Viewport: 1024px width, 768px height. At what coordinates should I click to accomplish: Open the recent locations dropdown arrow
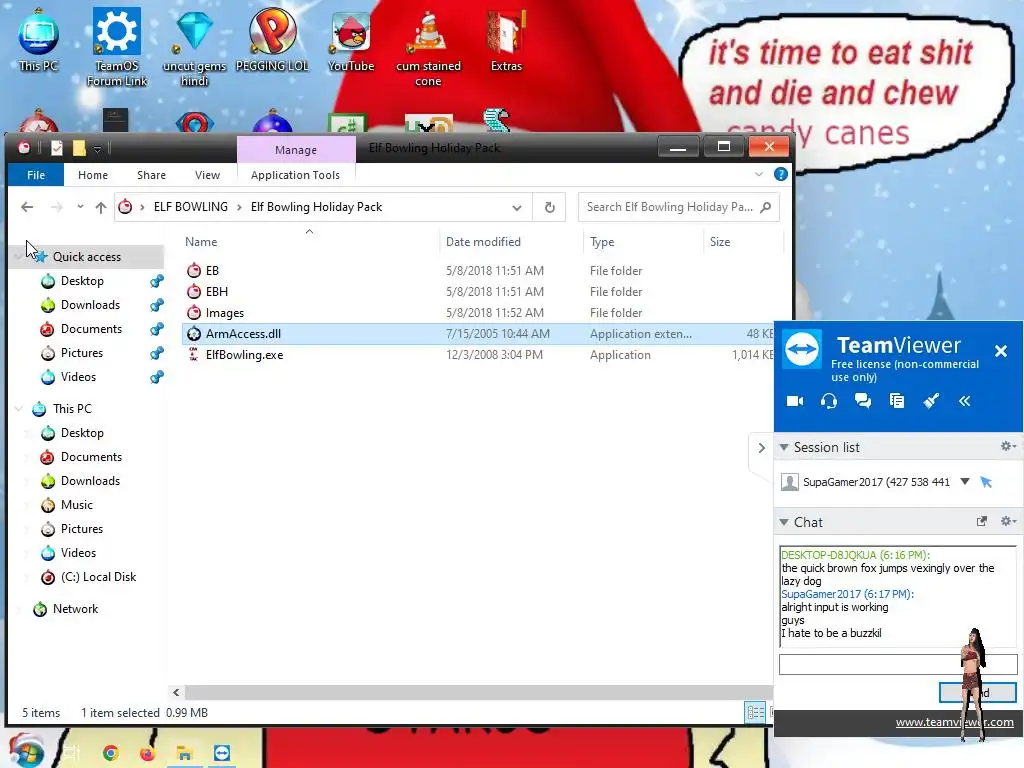click(x=80, y=207)
